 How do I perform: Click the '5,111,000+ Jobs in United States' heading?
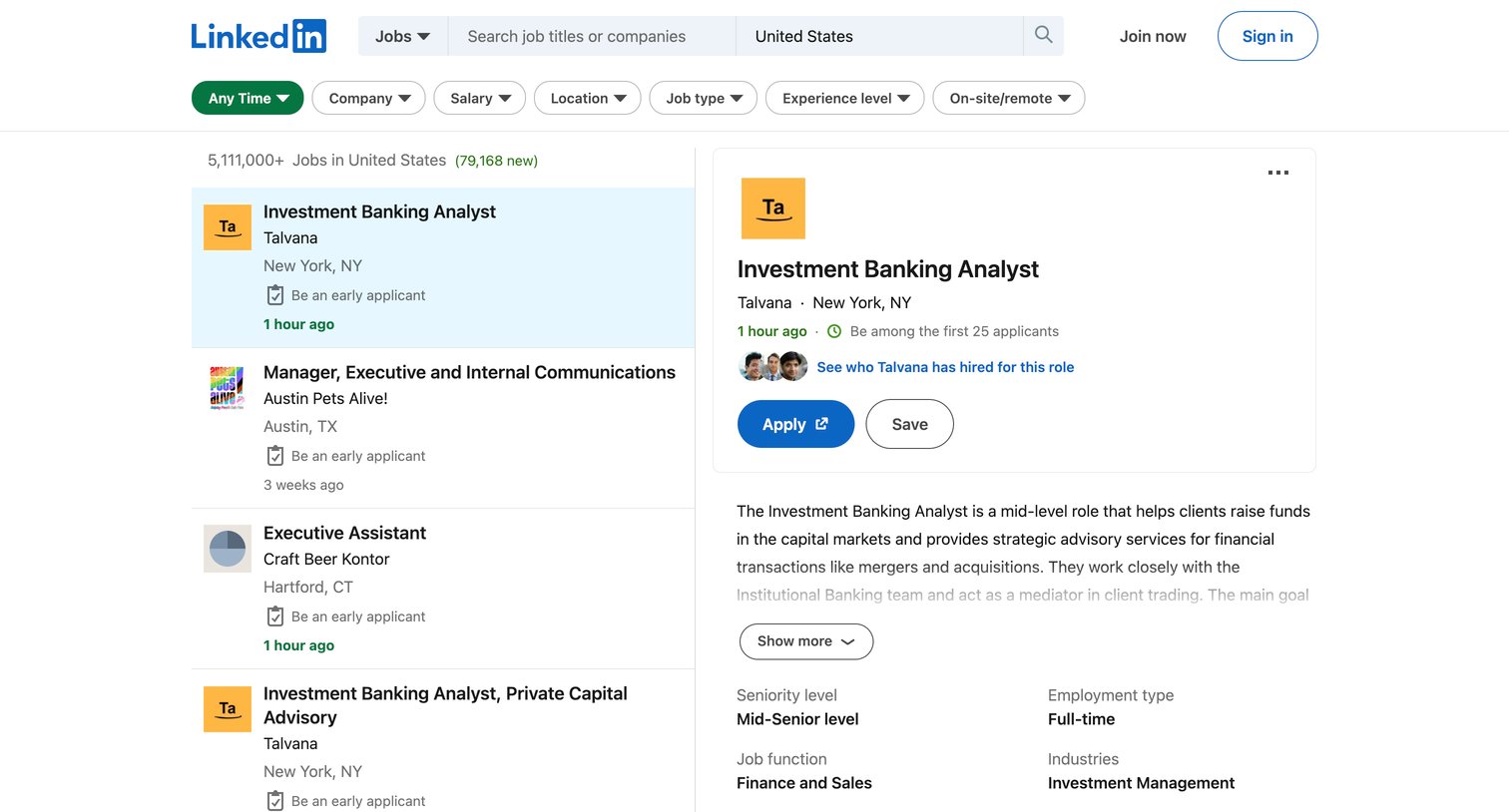tap(326, 160)
